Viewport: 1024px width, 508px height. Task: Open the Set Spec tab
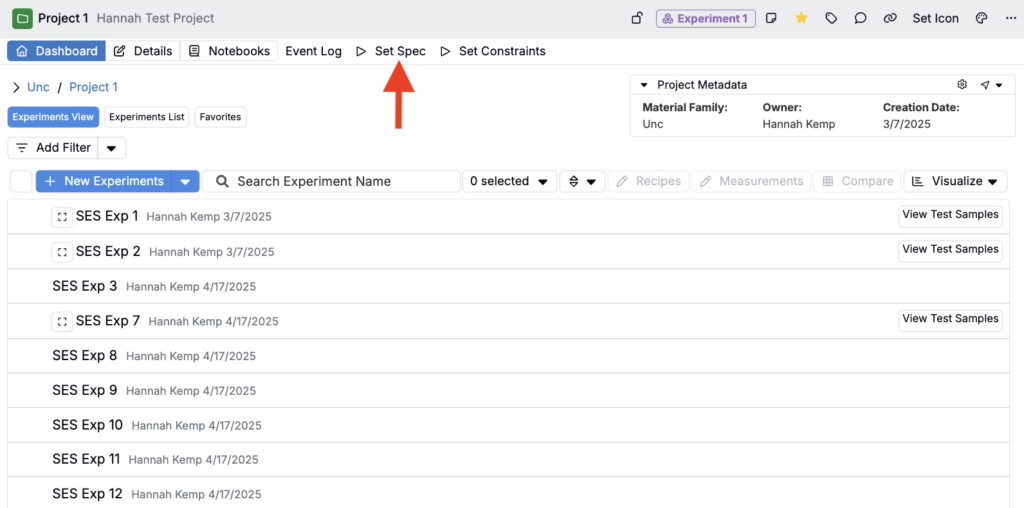click(x=391, y=51)
